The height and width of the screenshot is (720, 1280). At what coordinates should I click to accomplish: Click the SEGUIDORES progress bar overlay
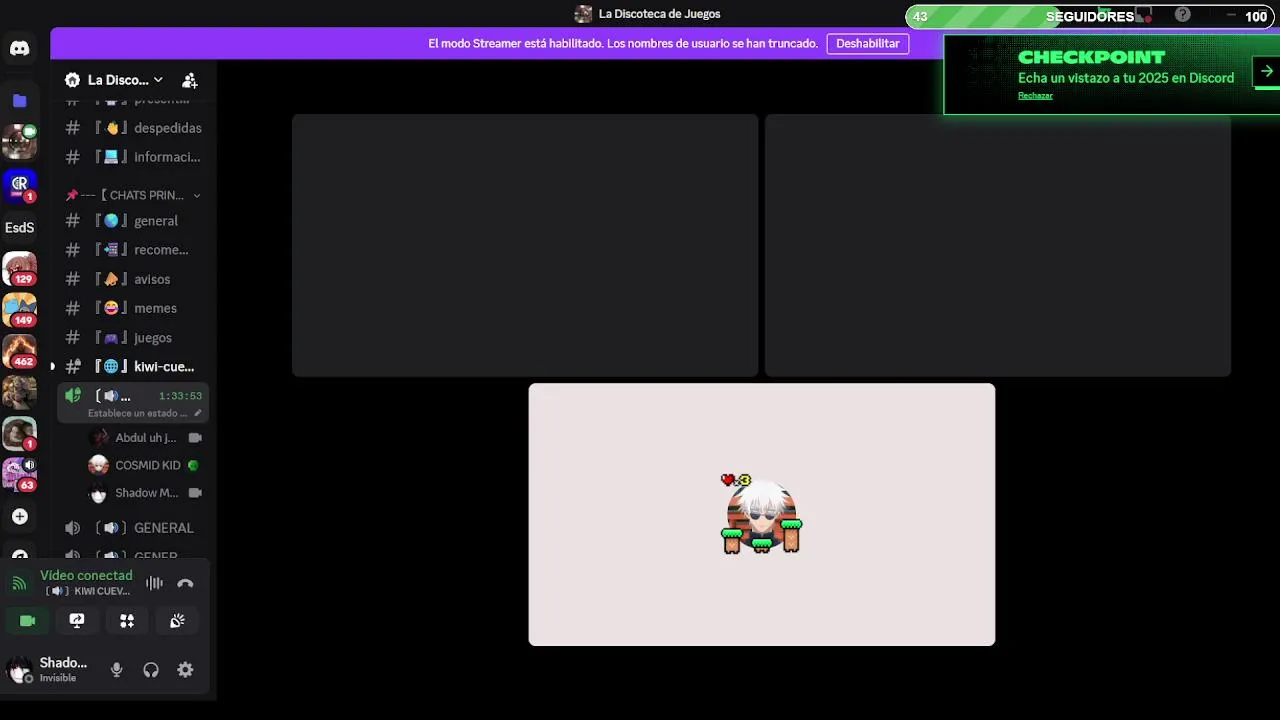pos(1090,16)
